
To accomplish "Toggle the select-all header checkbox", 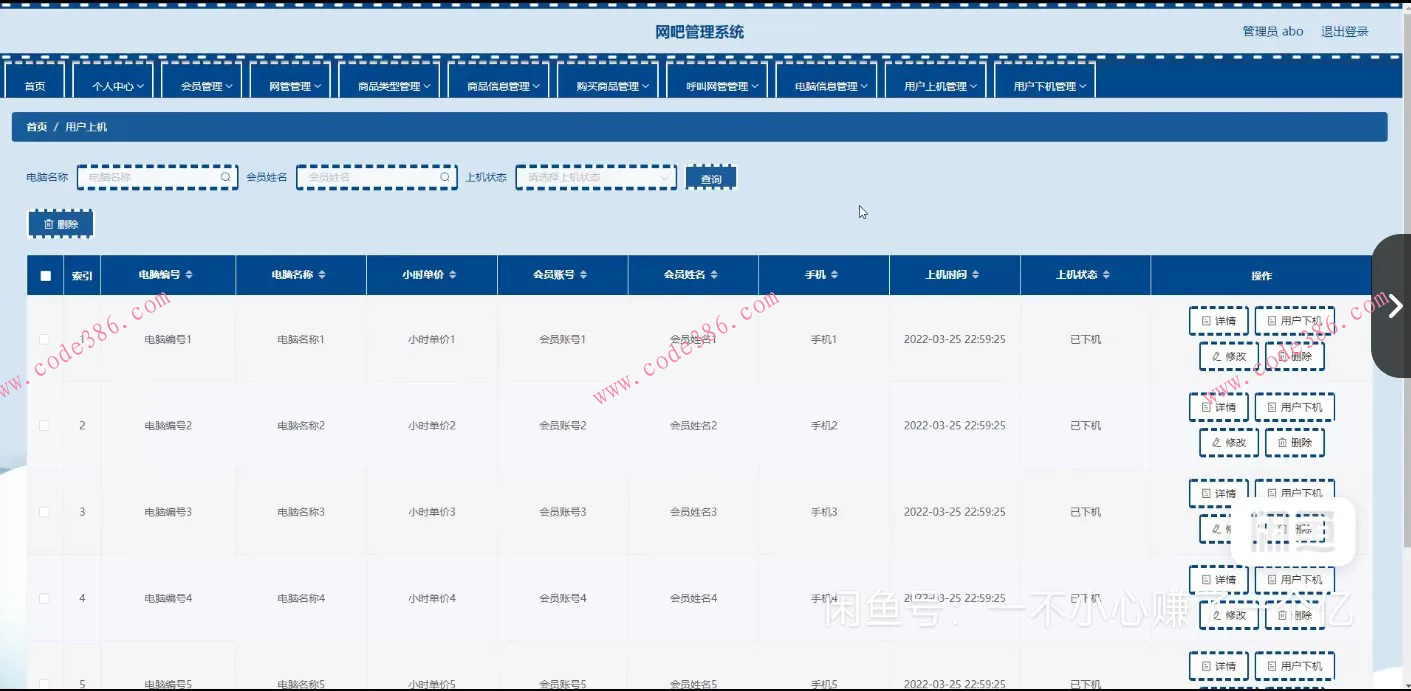I will coord(45,275).
